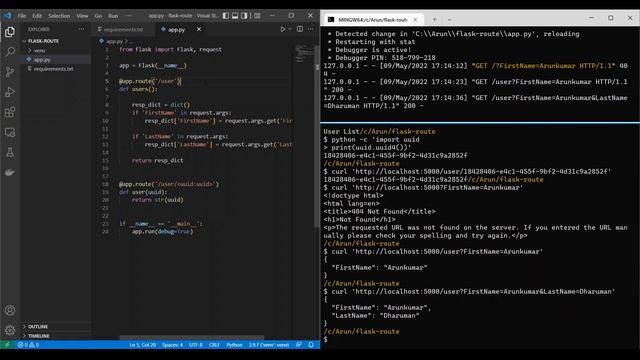Image resolution: width=640 pixels, height=360 pixels.
Task: Customize layout icon in title bar
Action: [257, 16]
